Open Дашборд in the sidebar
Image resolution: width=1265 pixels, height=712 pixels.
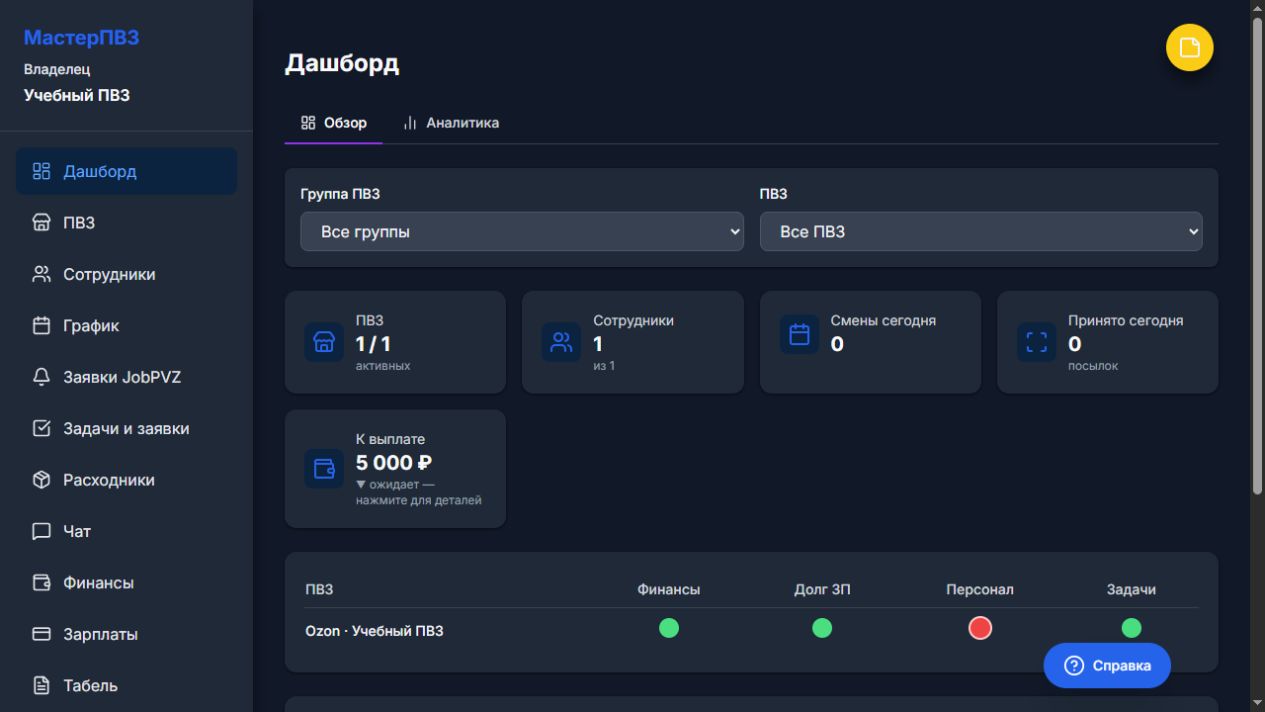coord(126,171)
